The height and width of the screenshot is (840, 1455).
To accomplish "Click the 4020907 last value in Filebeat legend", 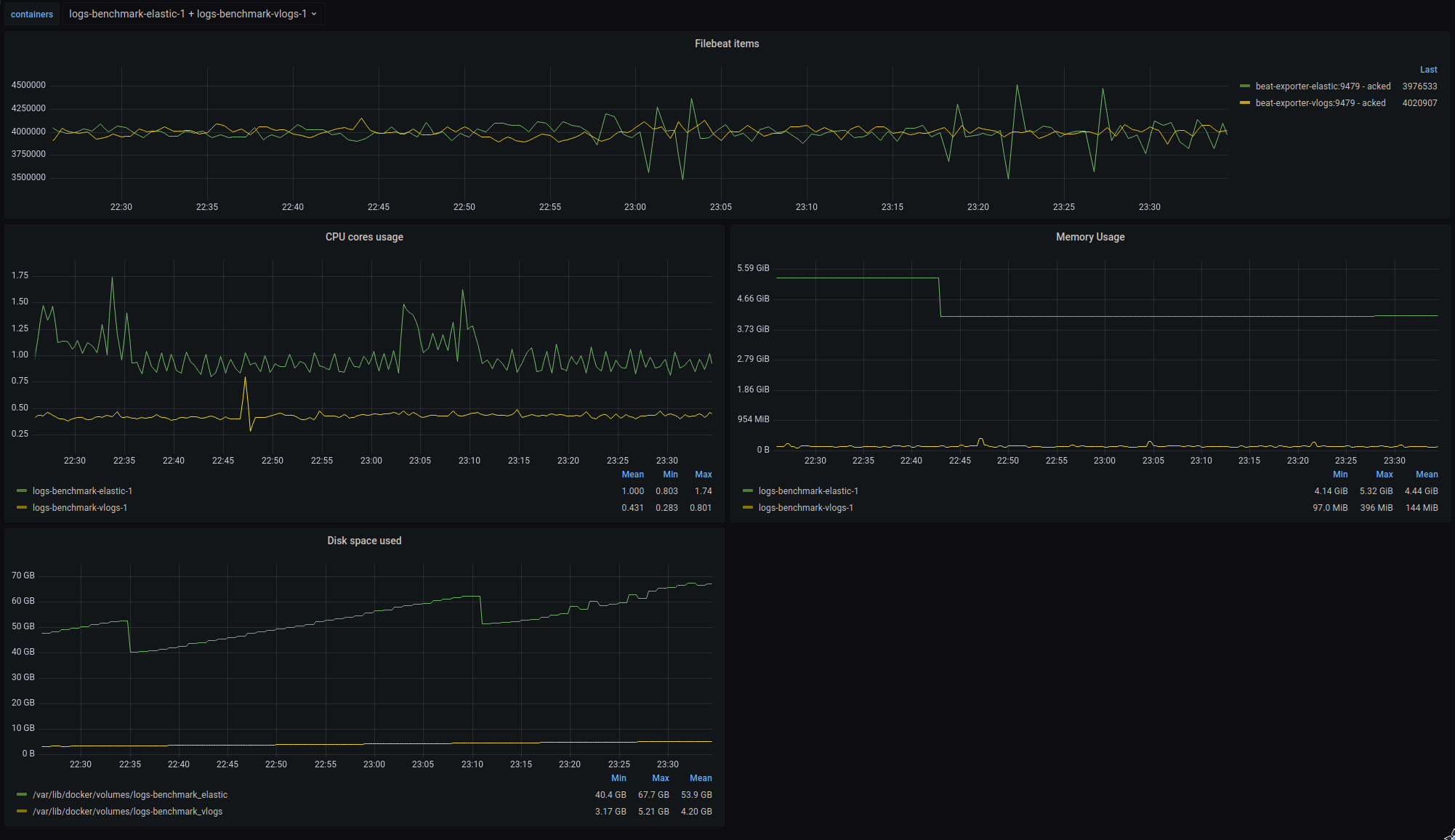I will coord(1419,103).
